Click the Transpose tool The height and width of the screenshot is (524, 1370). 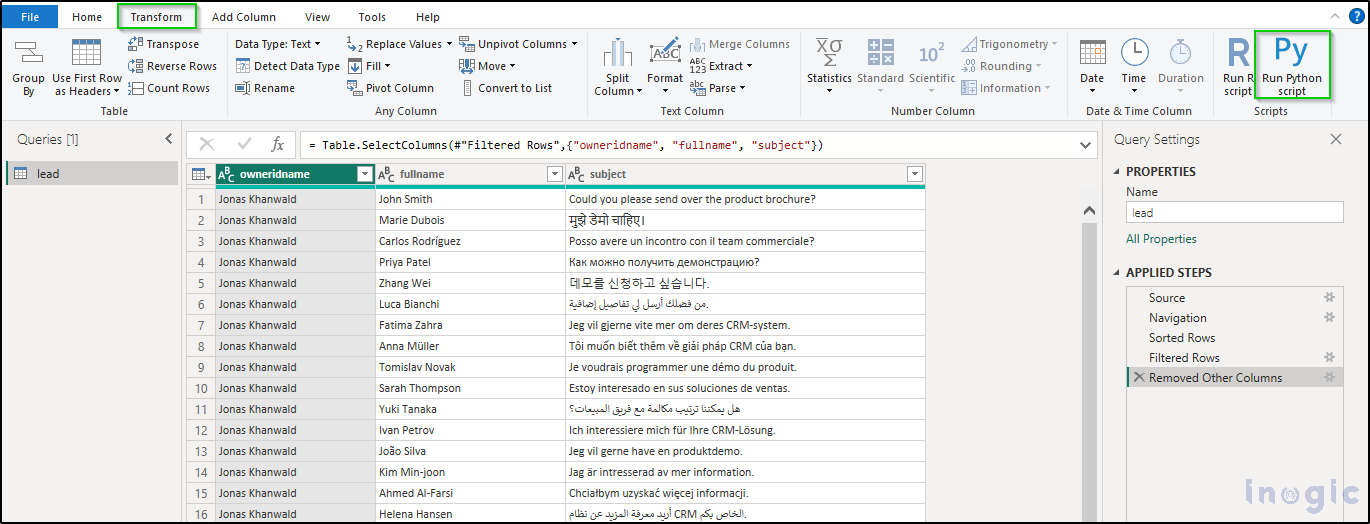coord(163,44)
